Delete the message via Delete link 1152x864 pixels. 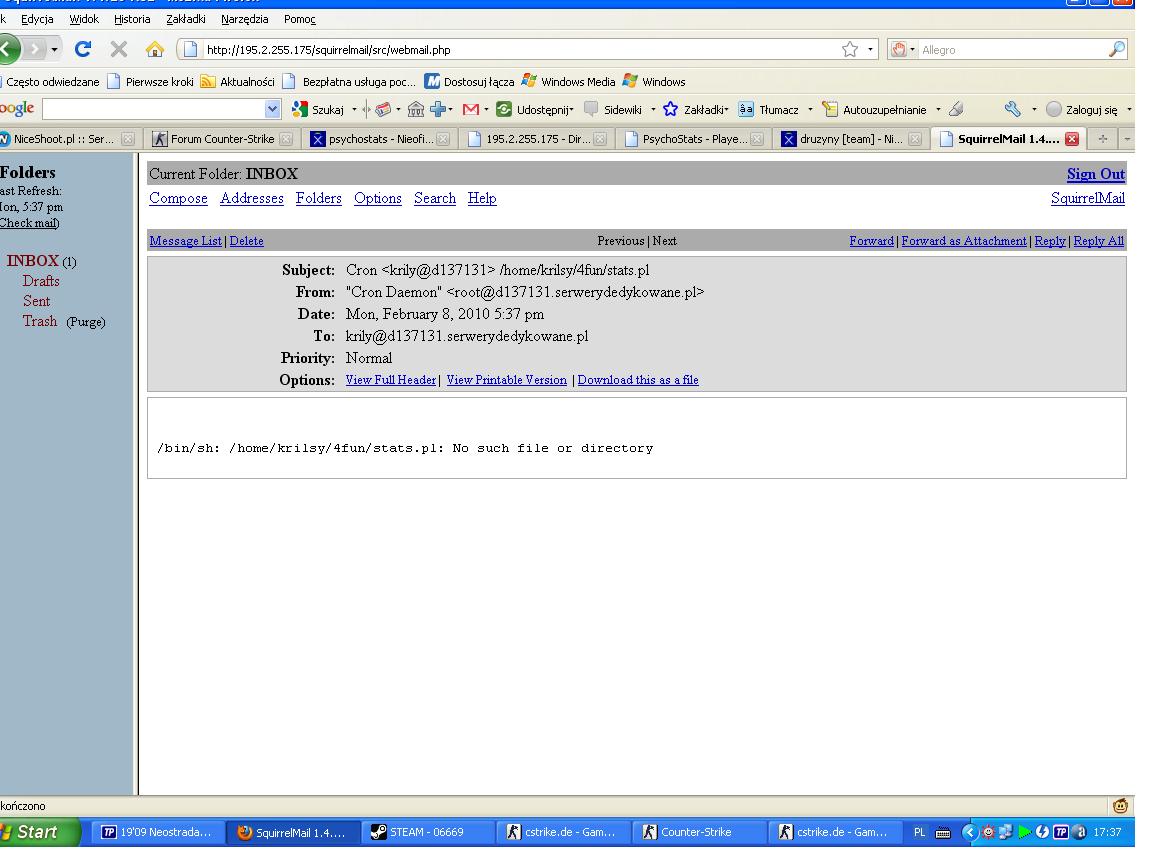point(246,241)
